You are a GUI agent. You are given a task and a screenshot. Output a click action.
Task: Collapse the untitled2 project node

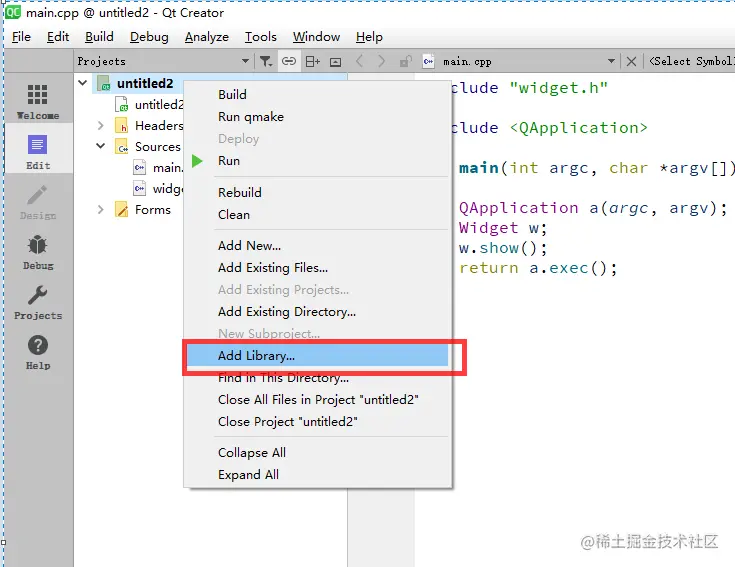[x=82, y=83]
